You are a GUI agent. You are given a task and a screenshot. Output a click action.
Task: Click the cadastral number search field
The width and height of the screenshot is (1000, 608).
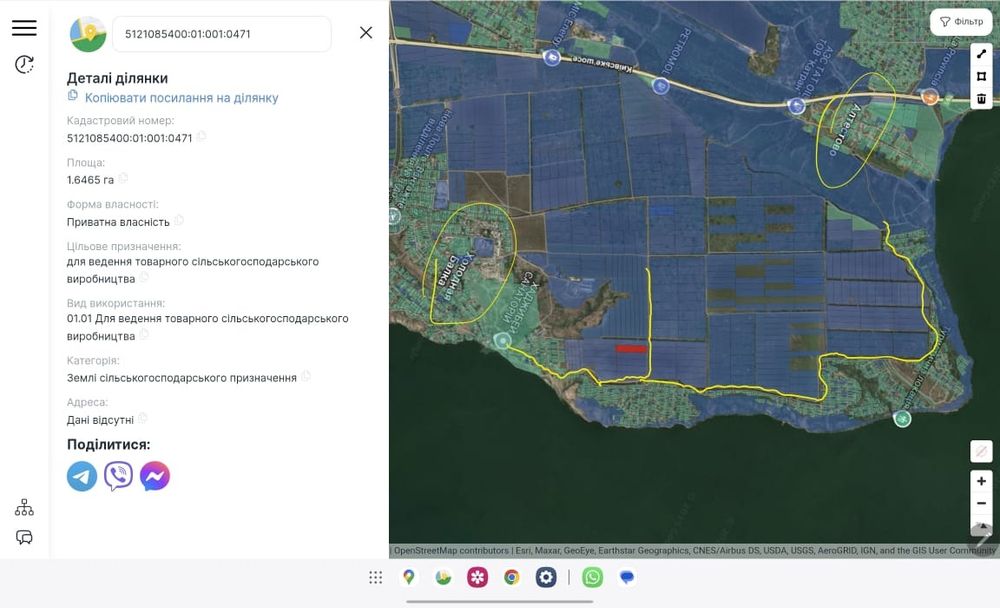point(220,34)
